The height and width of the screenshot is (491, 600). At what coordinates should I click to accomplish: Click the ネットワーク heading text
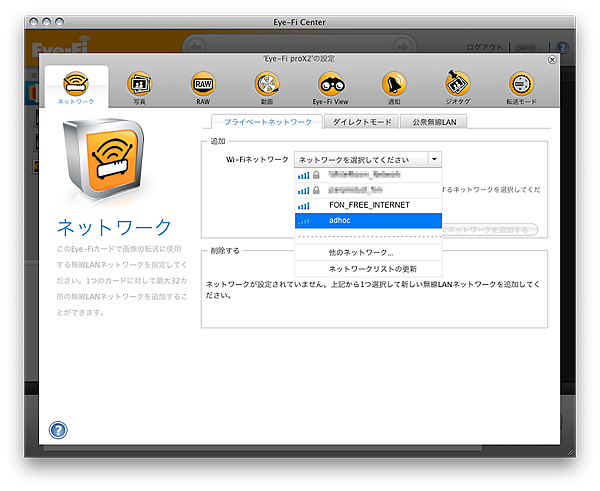click(x=114, y=227)
